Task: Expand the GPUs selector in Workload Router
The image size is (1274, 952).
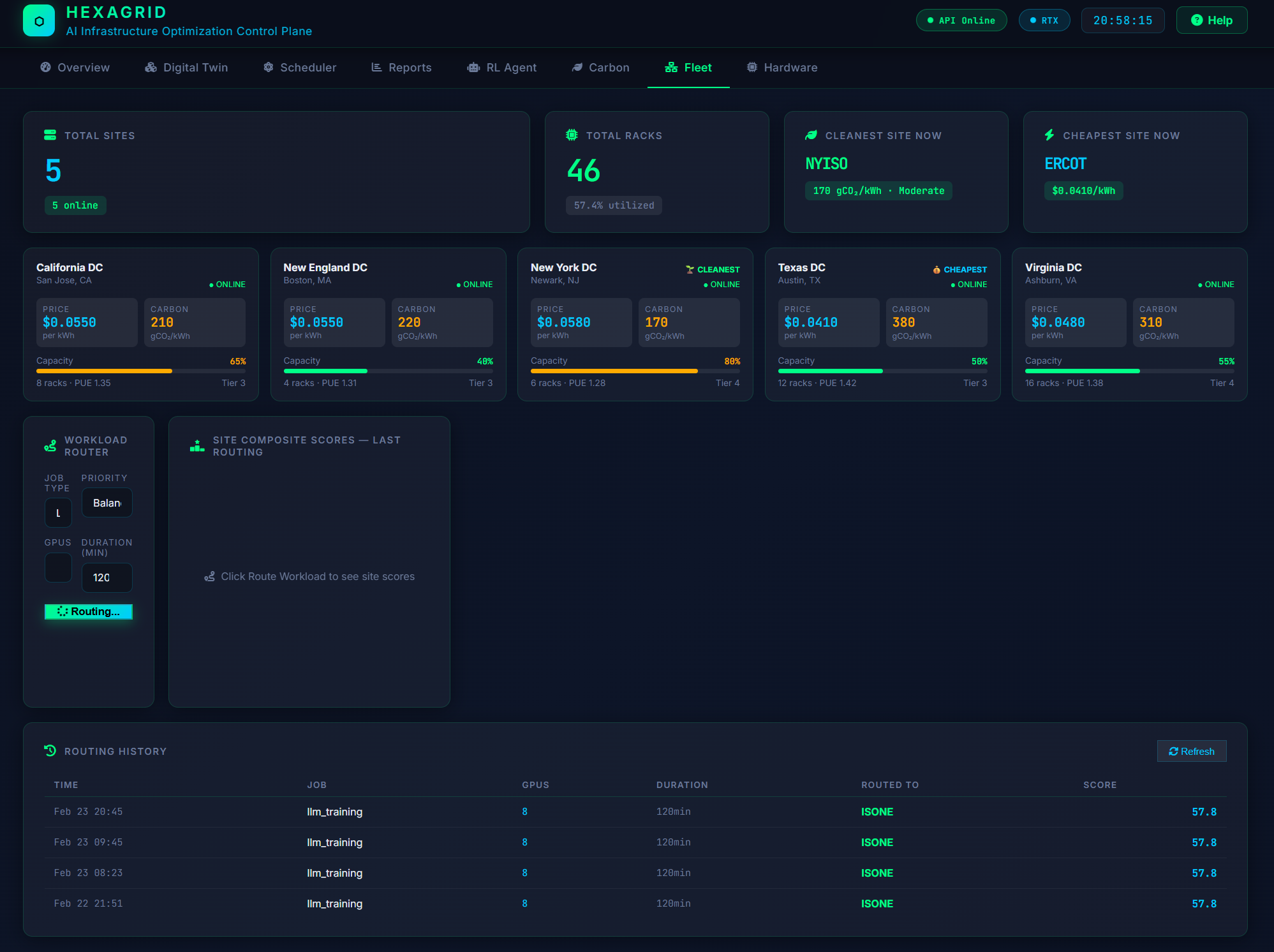Action: click(x=58, y=568)
